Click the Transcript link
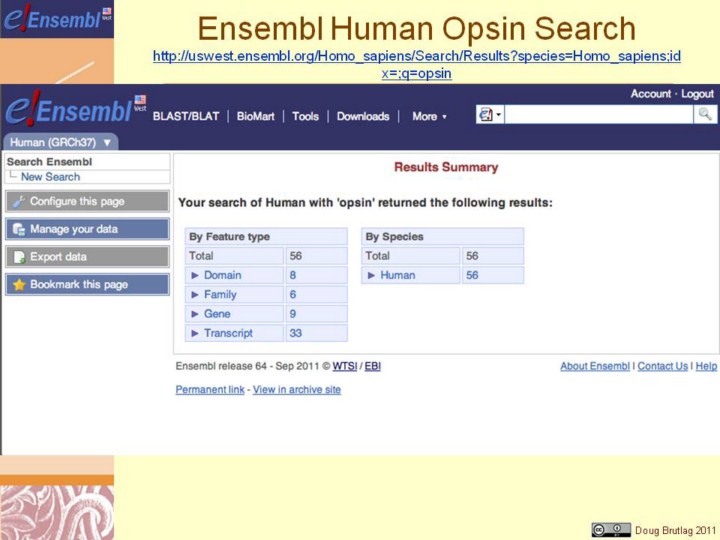 coord(228,333)
